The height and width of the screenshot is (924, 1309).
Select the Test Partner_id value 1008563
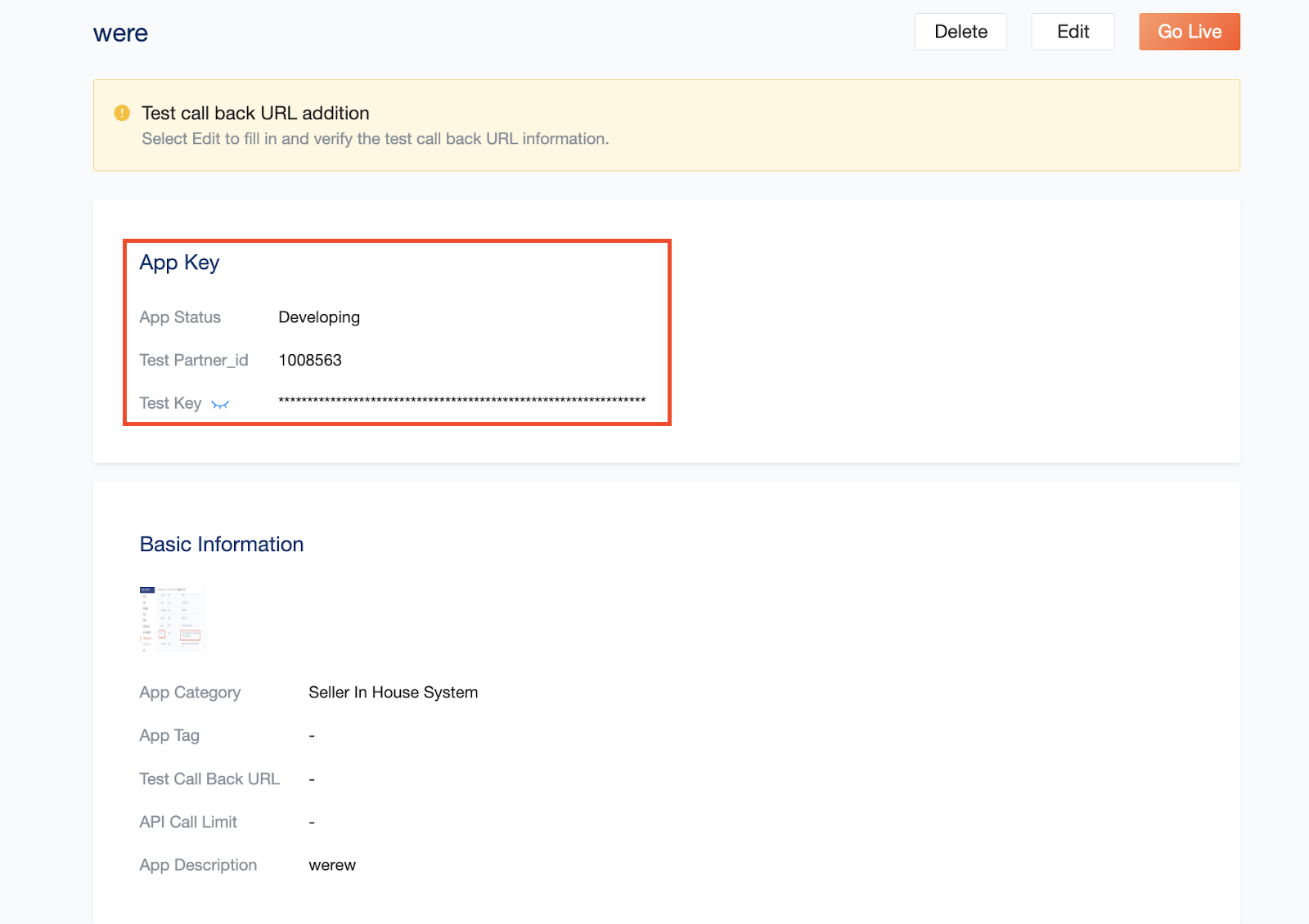[310, 361]
